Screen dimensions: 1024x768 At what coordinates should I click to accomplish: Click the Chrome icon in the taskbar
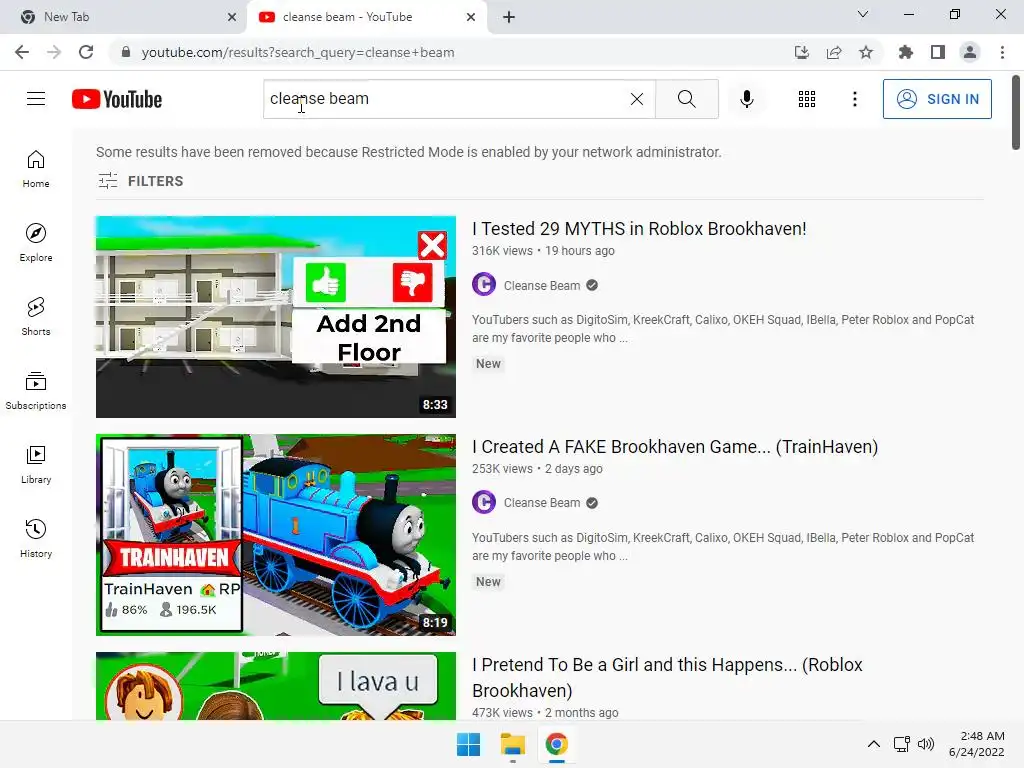(x=556, y=744)
